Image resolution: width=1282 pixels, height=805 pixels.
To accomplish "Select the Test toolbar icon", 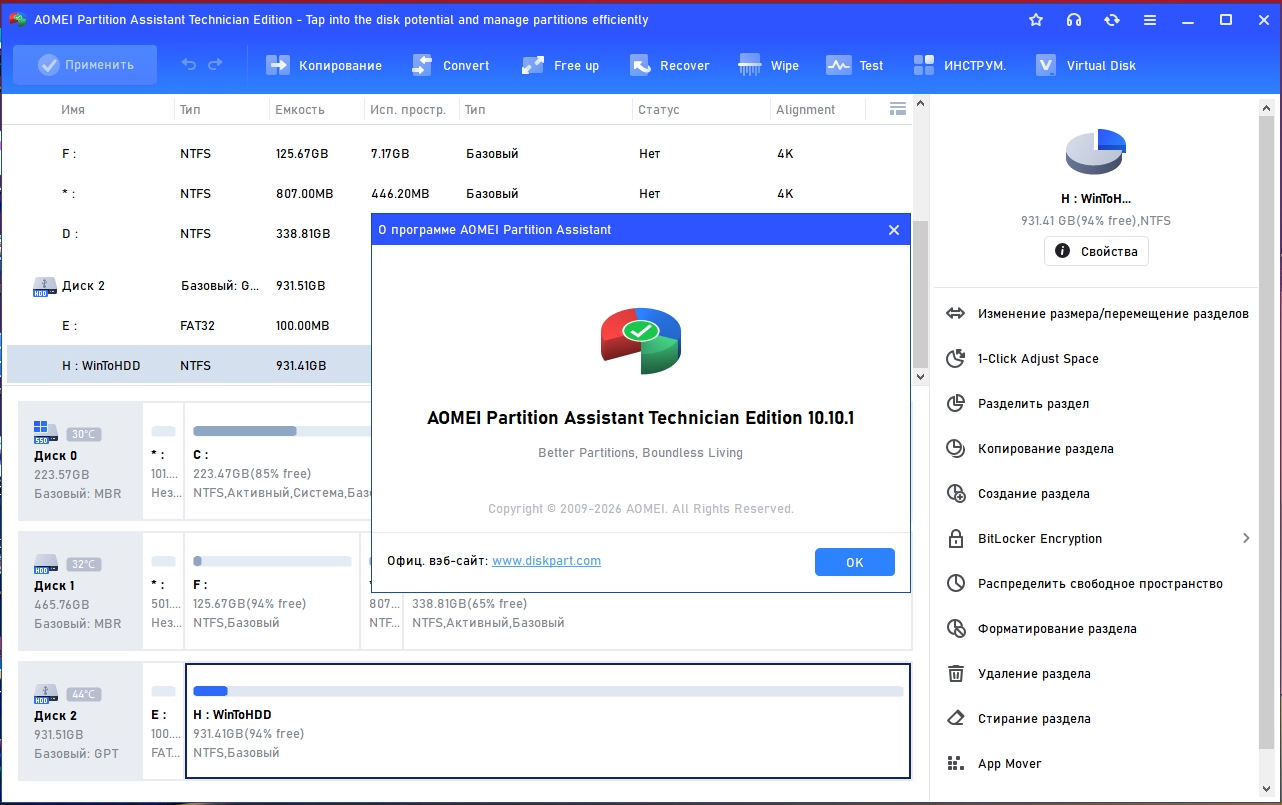I will 838,65.
